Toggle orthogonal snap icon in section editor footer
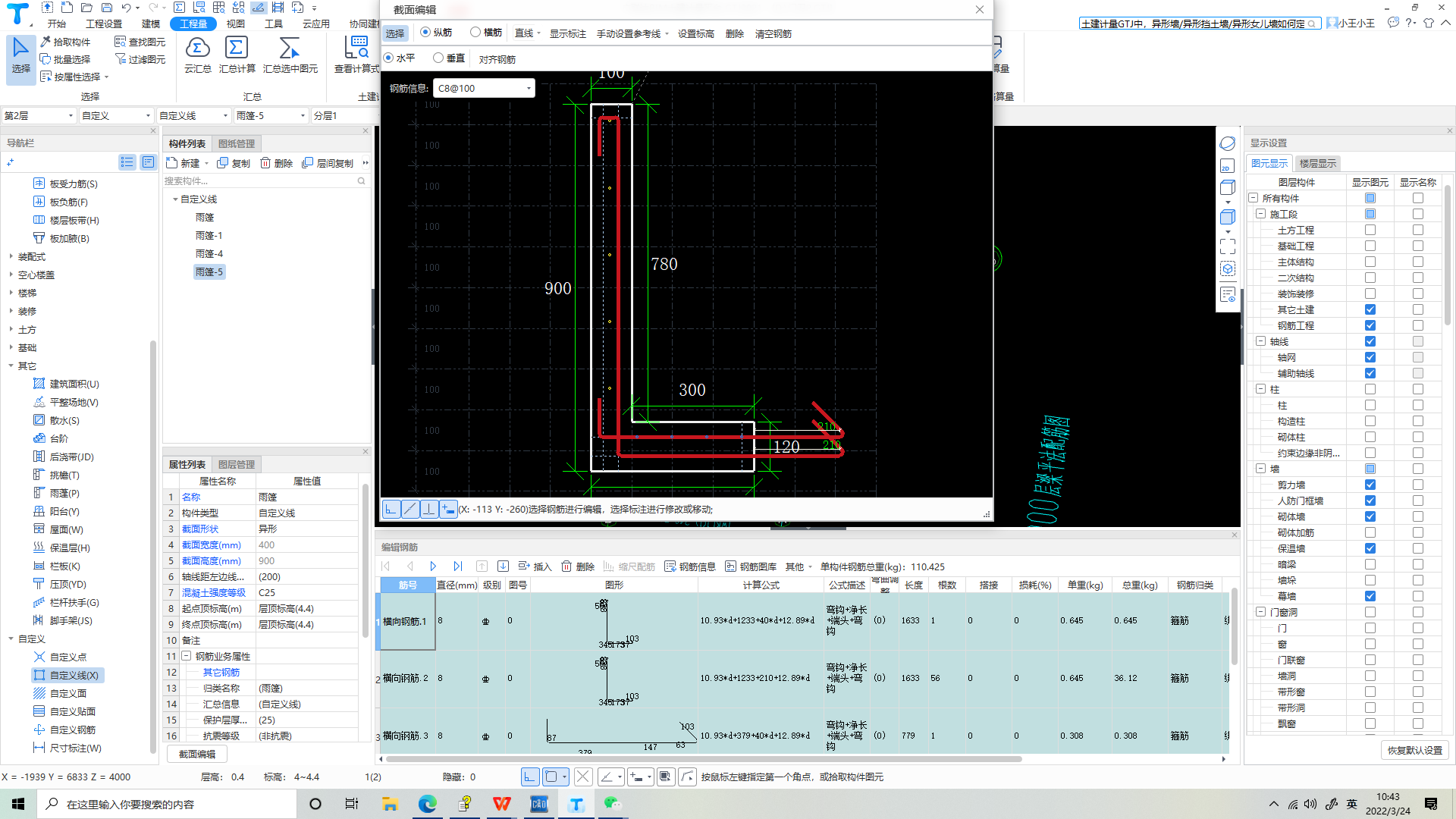Viewport: 1456px width, 819px height. coord(391,510)
